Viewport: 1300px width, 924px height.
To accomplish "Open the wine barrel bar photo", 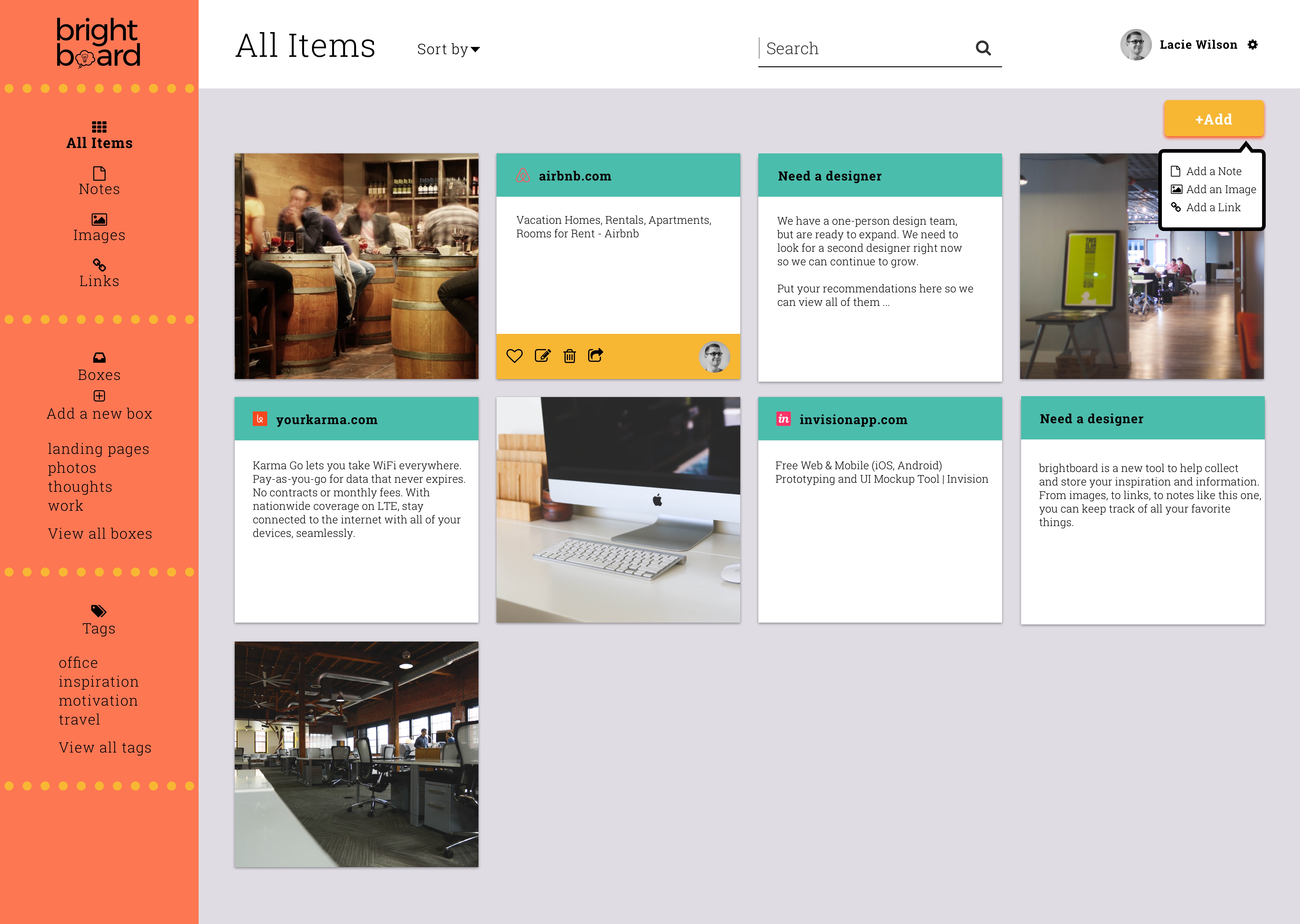I will point(356,266).
